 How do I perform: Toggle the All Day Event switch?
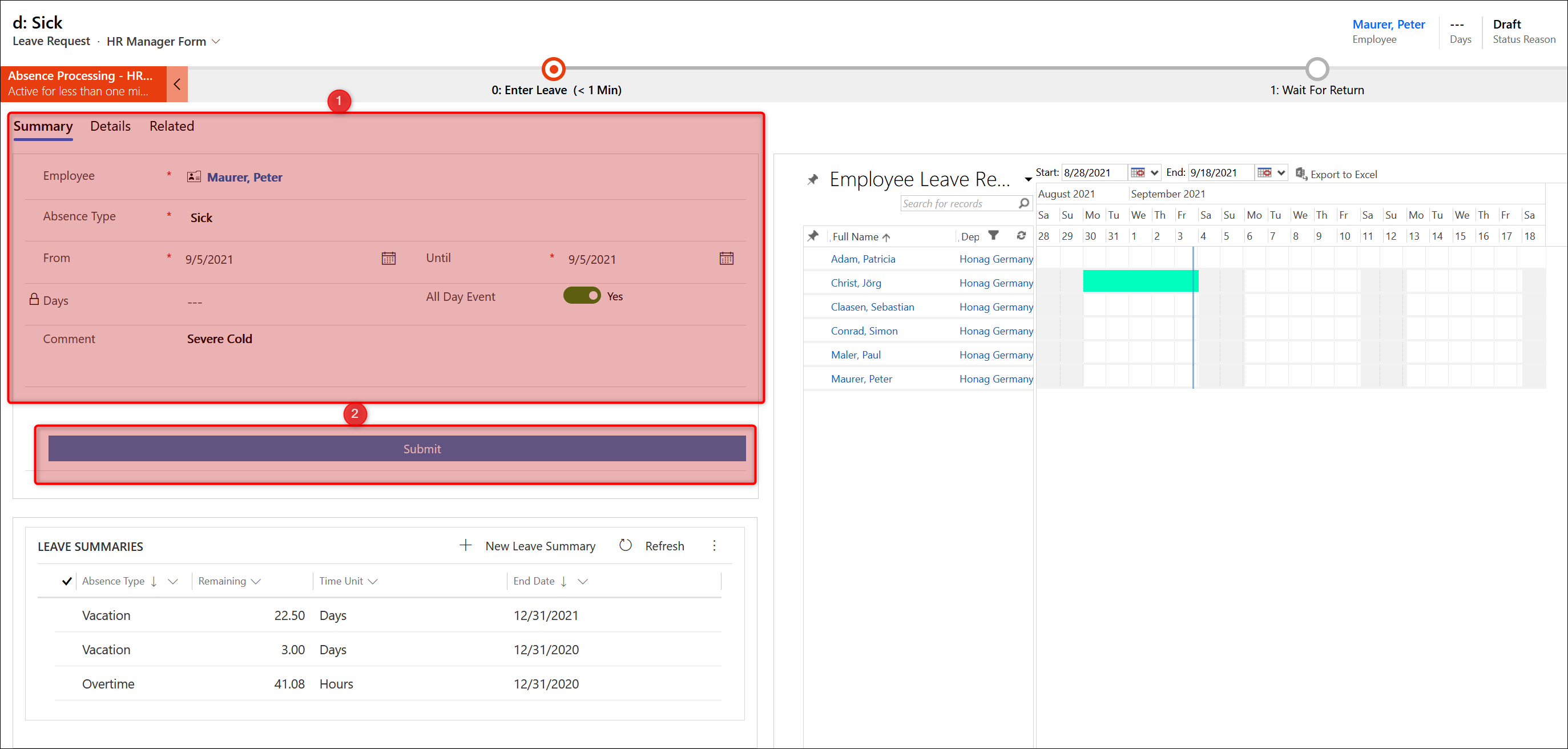click(x=582, y=296)
